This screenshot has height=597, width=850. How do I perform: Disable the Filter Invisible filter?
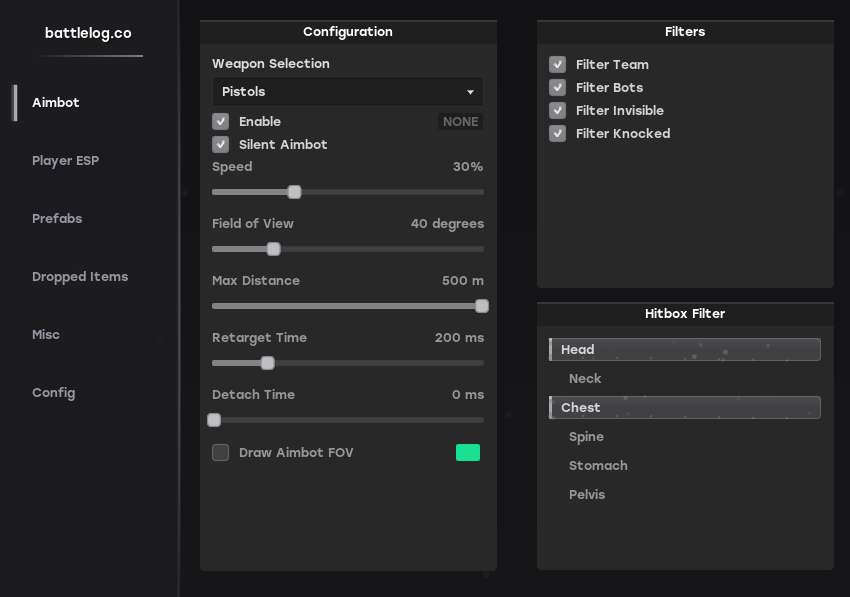tap(557, 110)
